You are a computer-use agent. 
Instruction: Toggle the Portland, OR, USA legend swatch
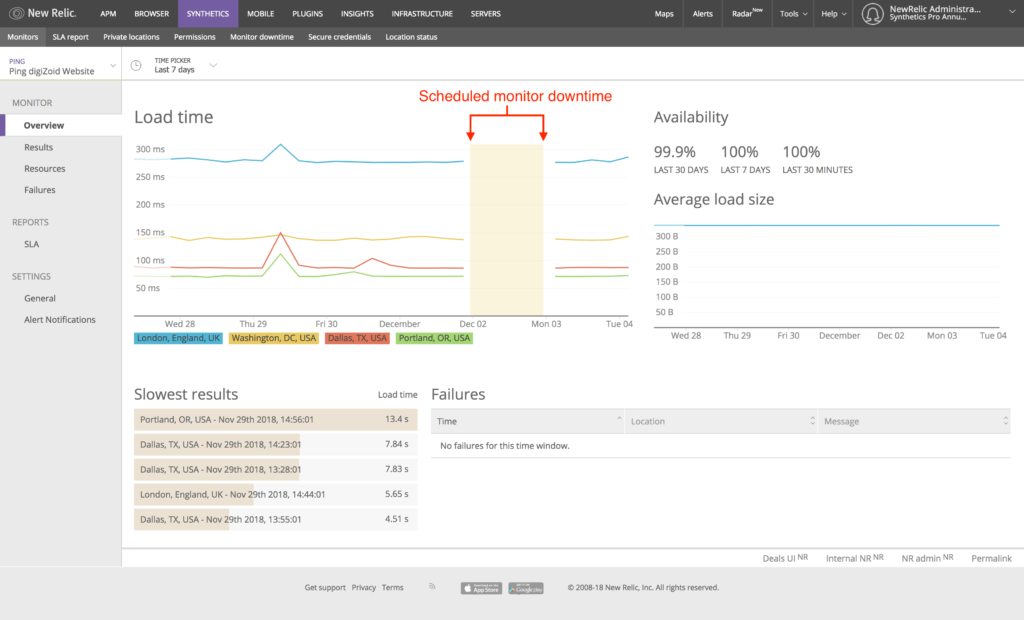click(434, 338)
